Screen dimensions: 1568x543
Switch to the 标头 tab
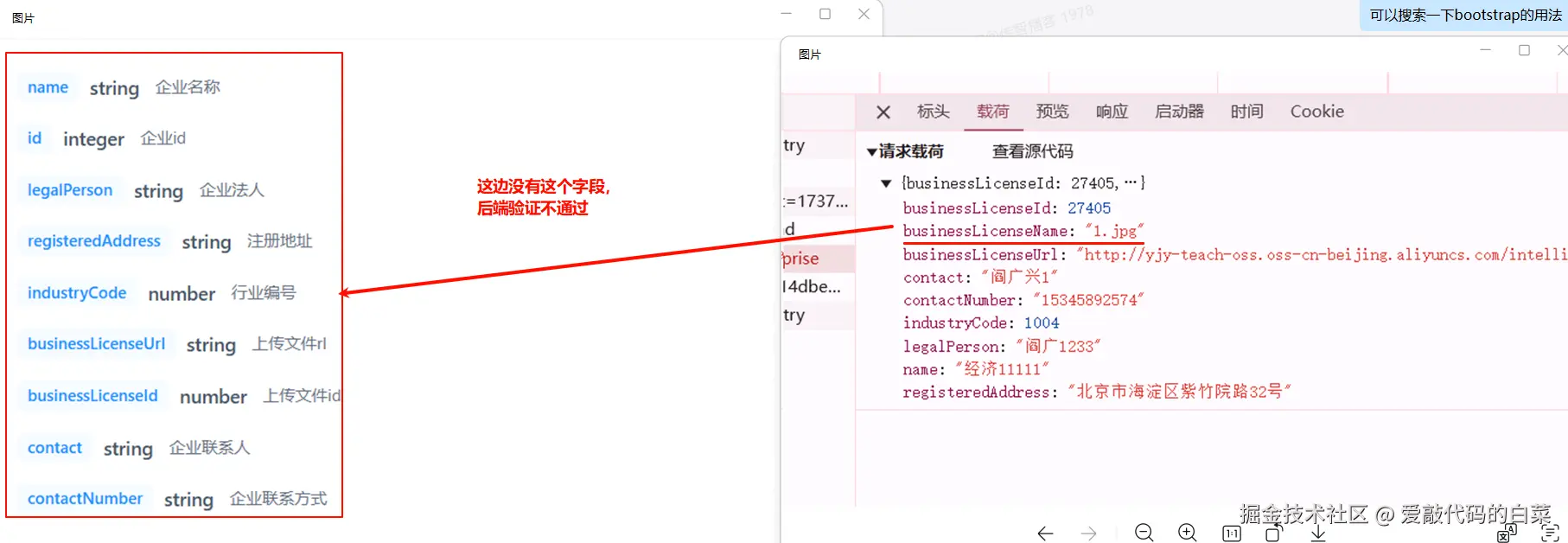point(934,112)
